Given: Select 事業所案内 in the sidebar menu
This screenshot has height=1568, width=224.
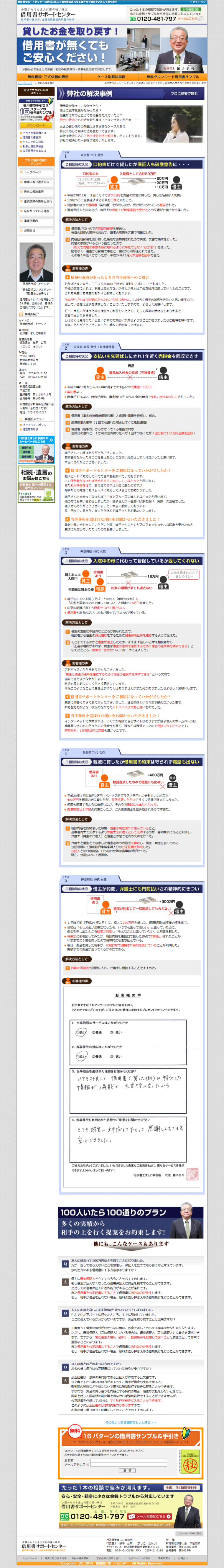Looking at the screenshot, I should pyautogui.click(x=36, y=221).
